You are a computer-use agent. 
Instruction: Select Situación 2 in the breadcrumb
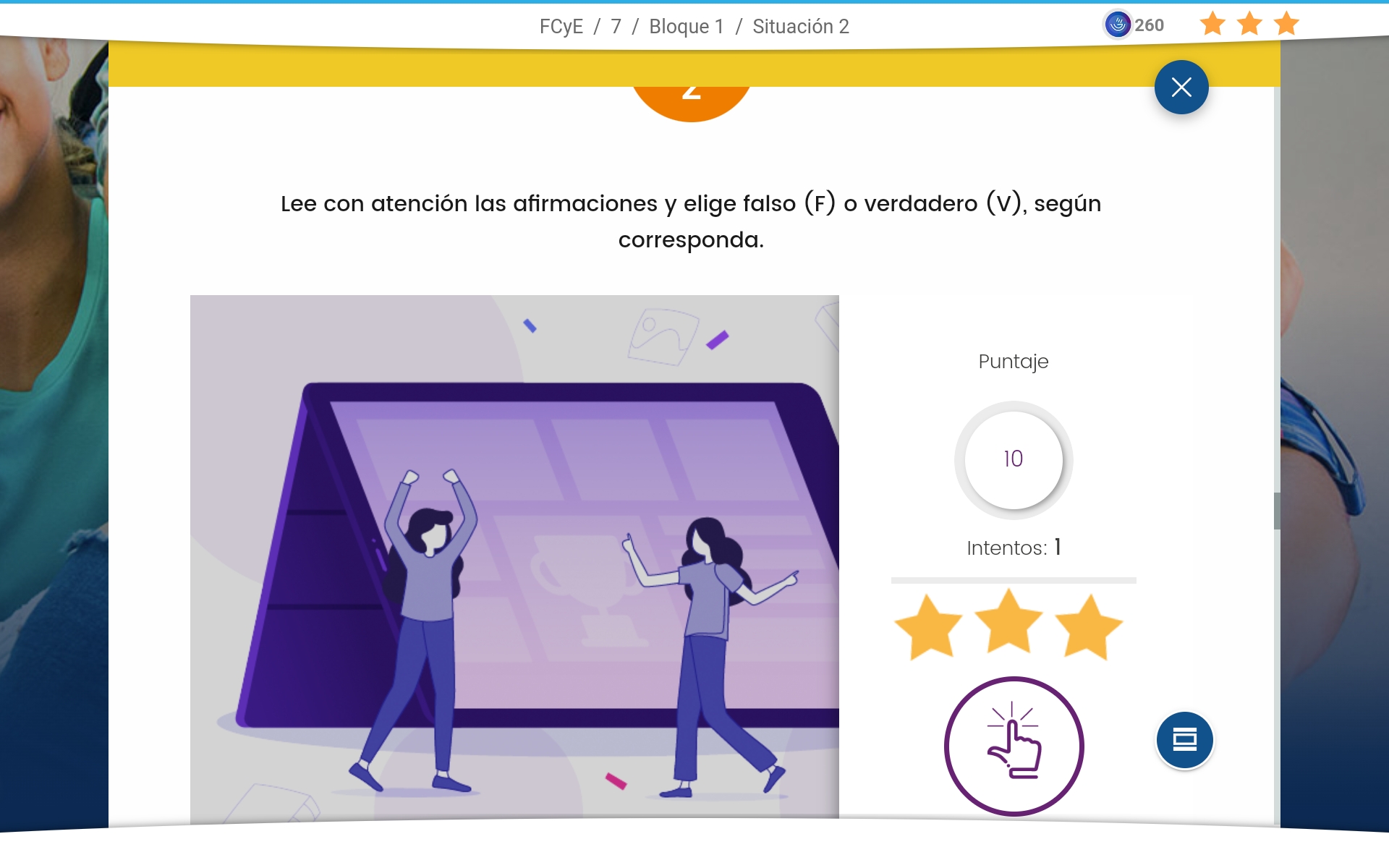pos(801,27)
